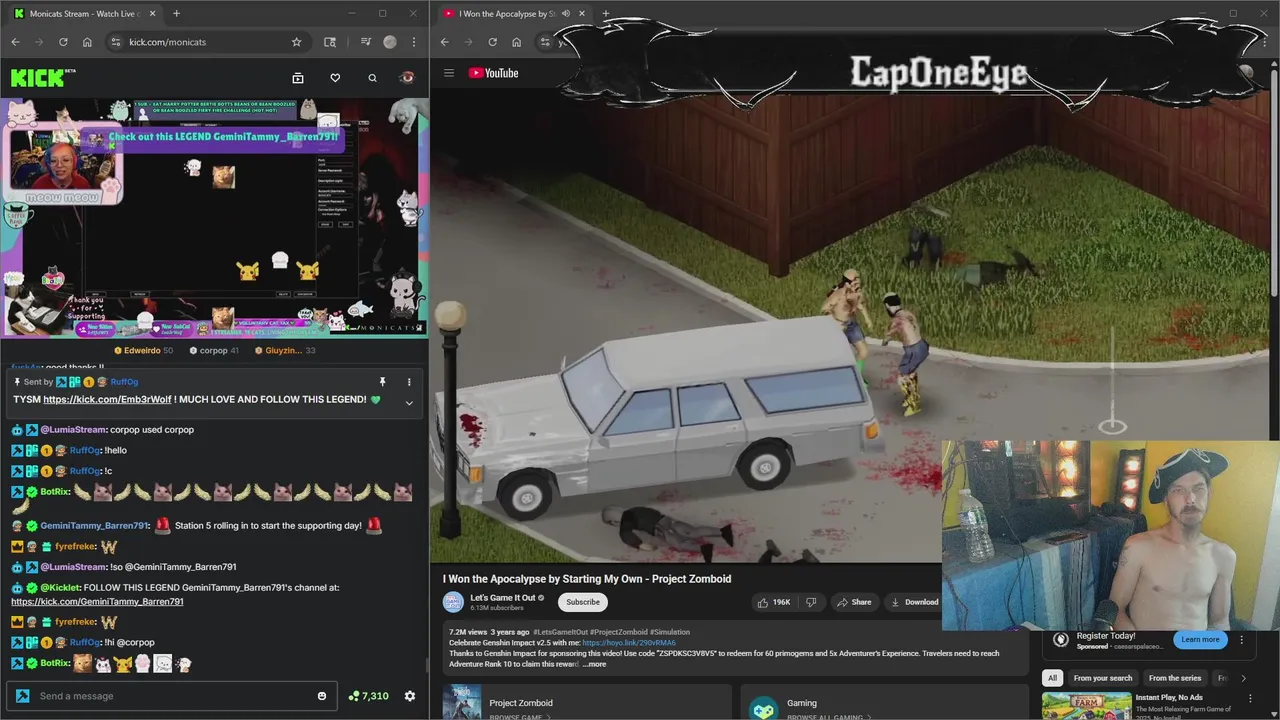This screenshot has width=1280, height=720.
Task: Go back in the Kick browser window
Action: [15, 42]
